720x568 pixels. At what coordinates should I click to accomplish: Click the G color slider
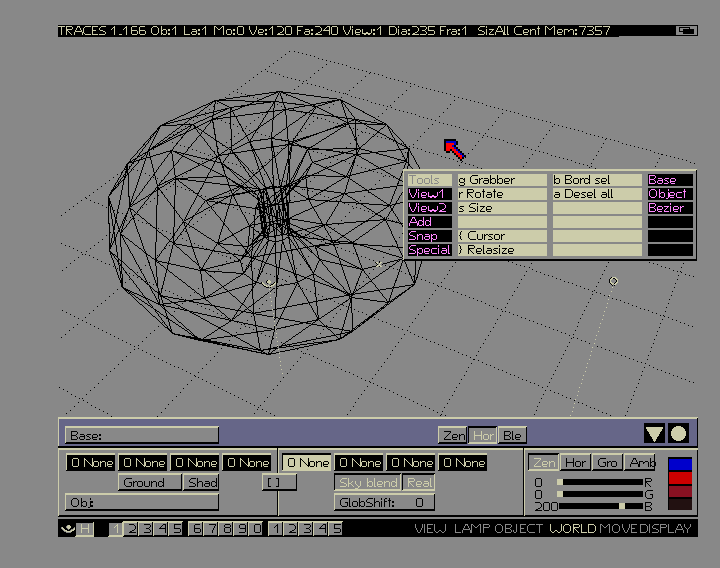[x=600, y=494]
